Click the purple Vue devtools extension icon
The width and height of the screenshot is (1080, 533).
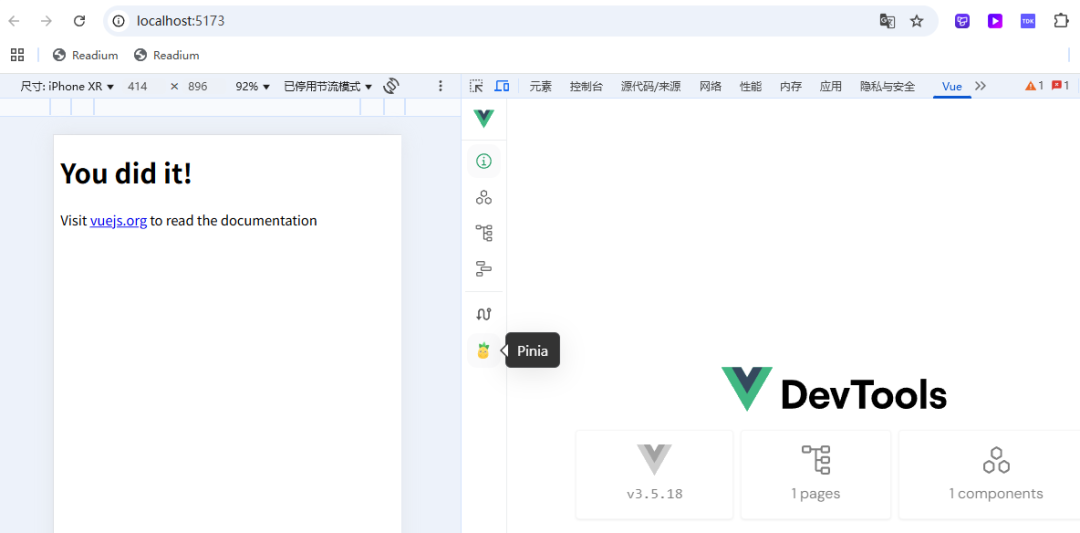(962, 21)
